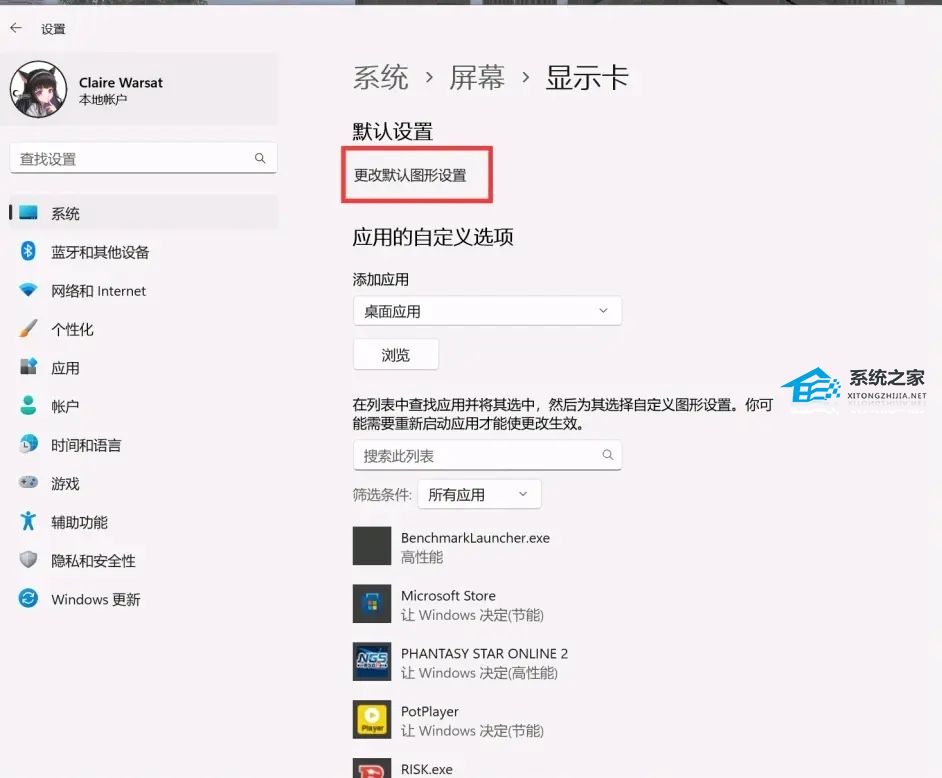Click the back arrow in Settings header
This screenshot has width=942, height=778.
point(16,29)
